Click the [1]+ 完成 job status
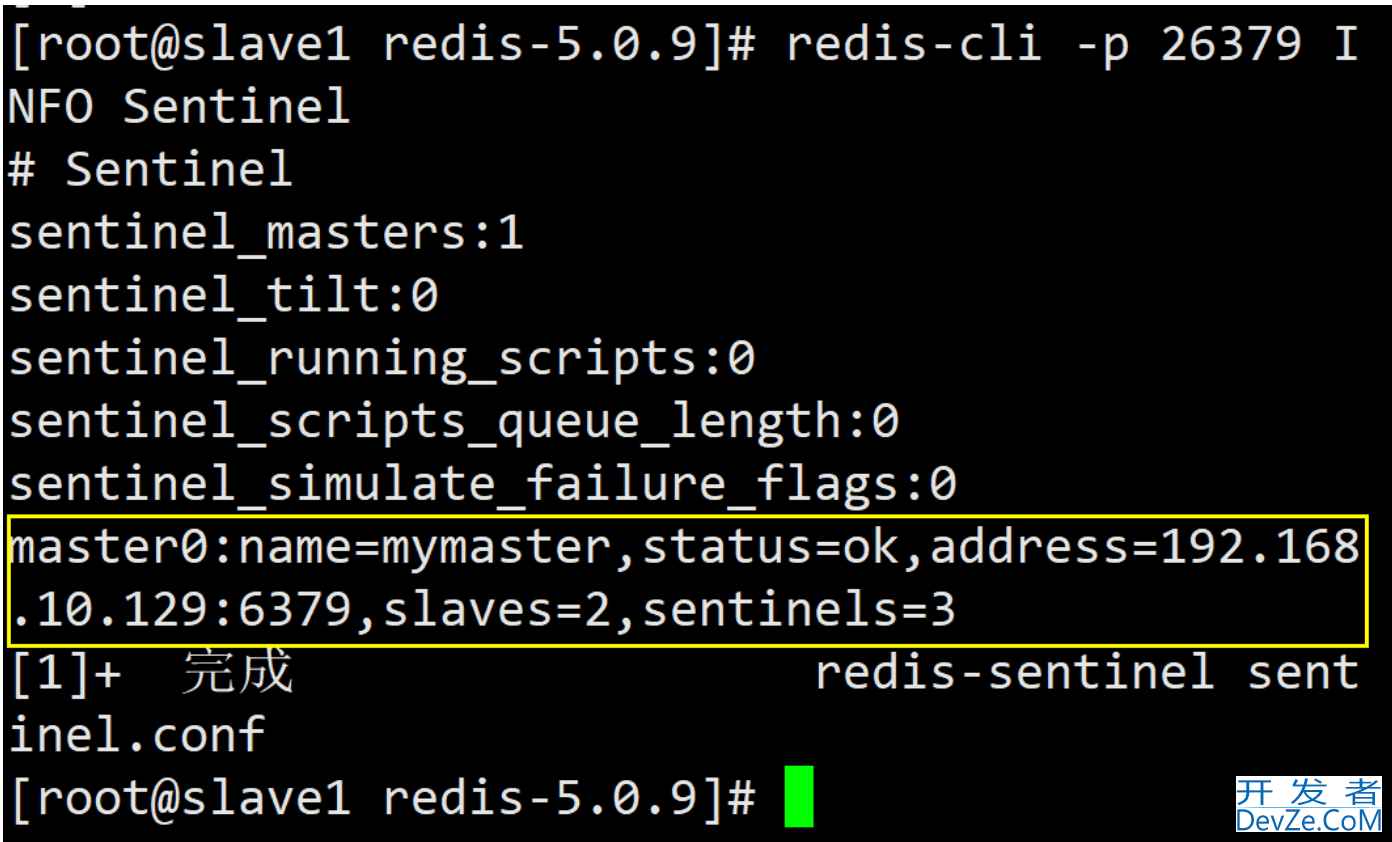Screen dimensions: 1392x842 click(150, 672)
